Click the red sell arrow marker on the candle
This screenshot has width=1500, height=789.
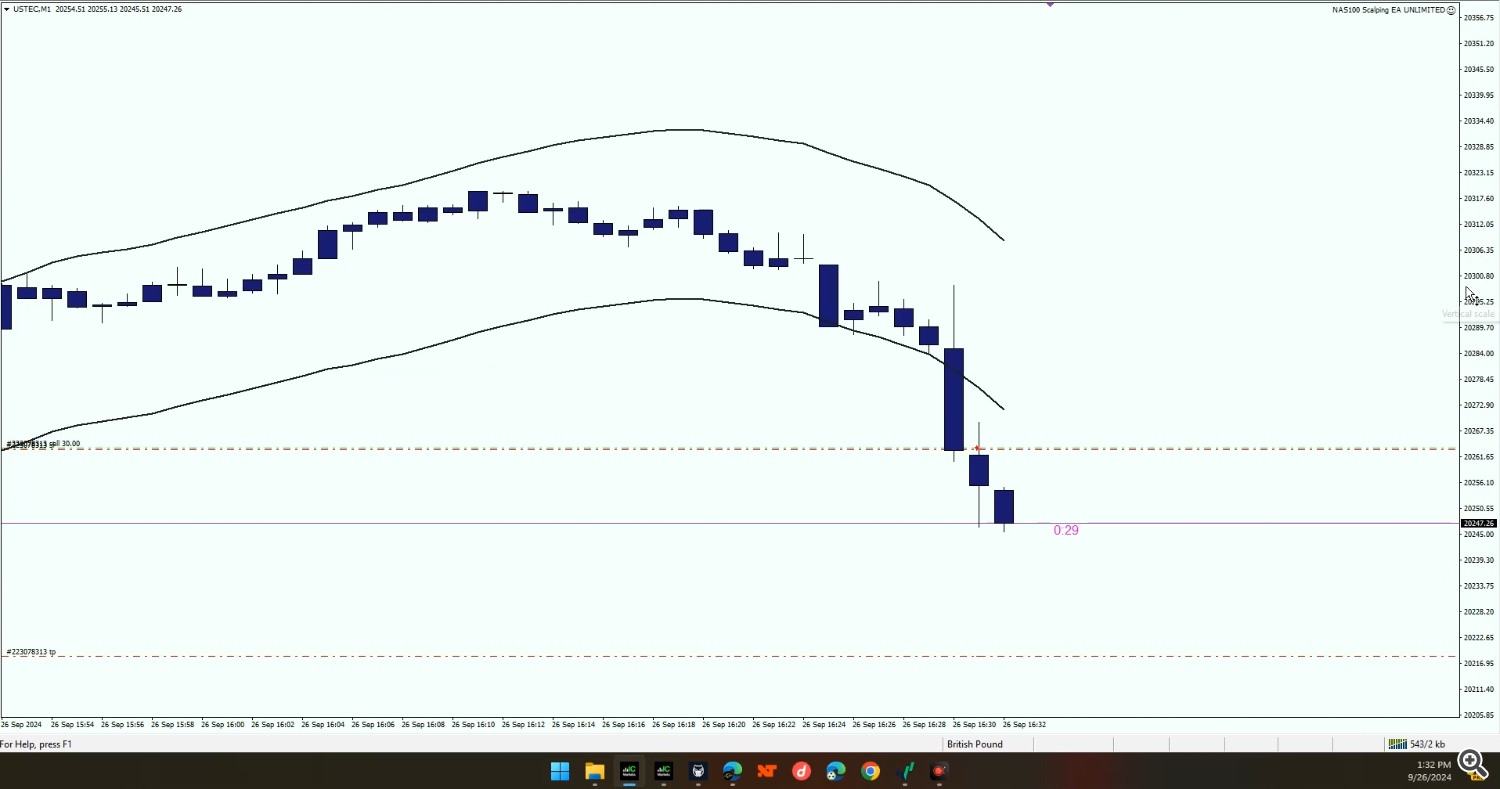pyautogui.click(x=977, y=449)
